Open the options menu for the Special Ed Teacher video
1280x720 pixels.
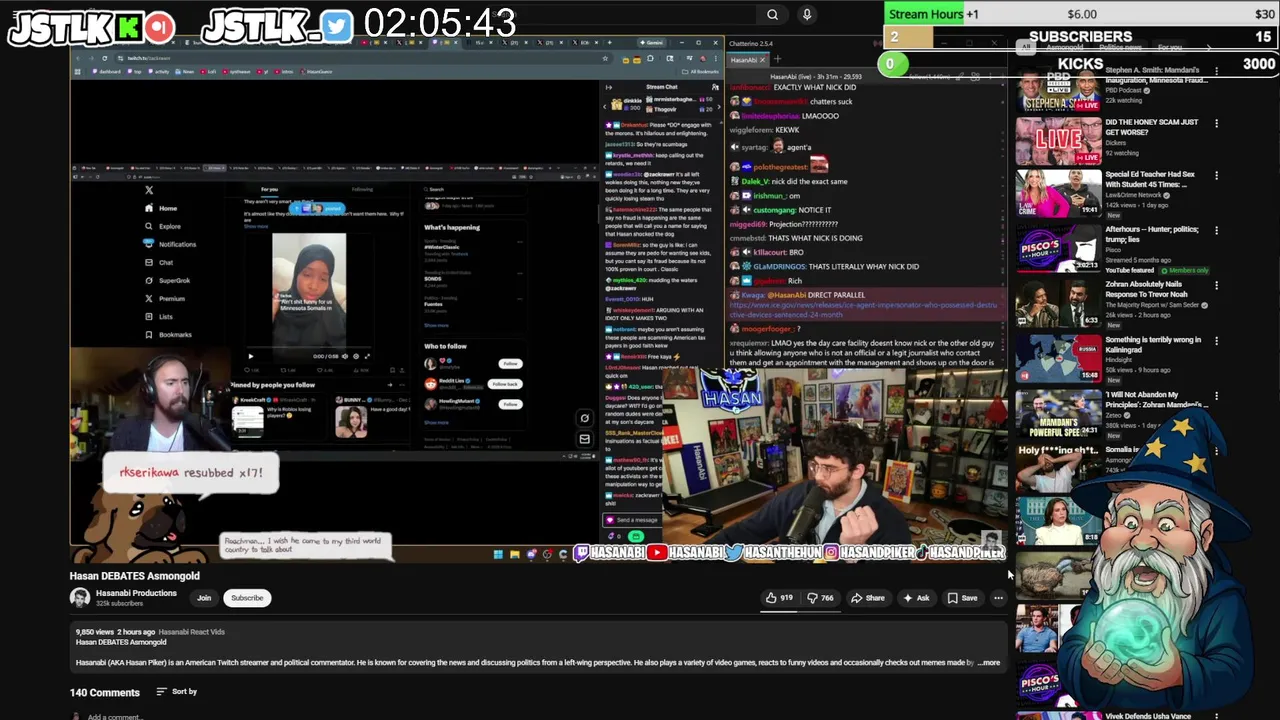[x=1216, y=175]
